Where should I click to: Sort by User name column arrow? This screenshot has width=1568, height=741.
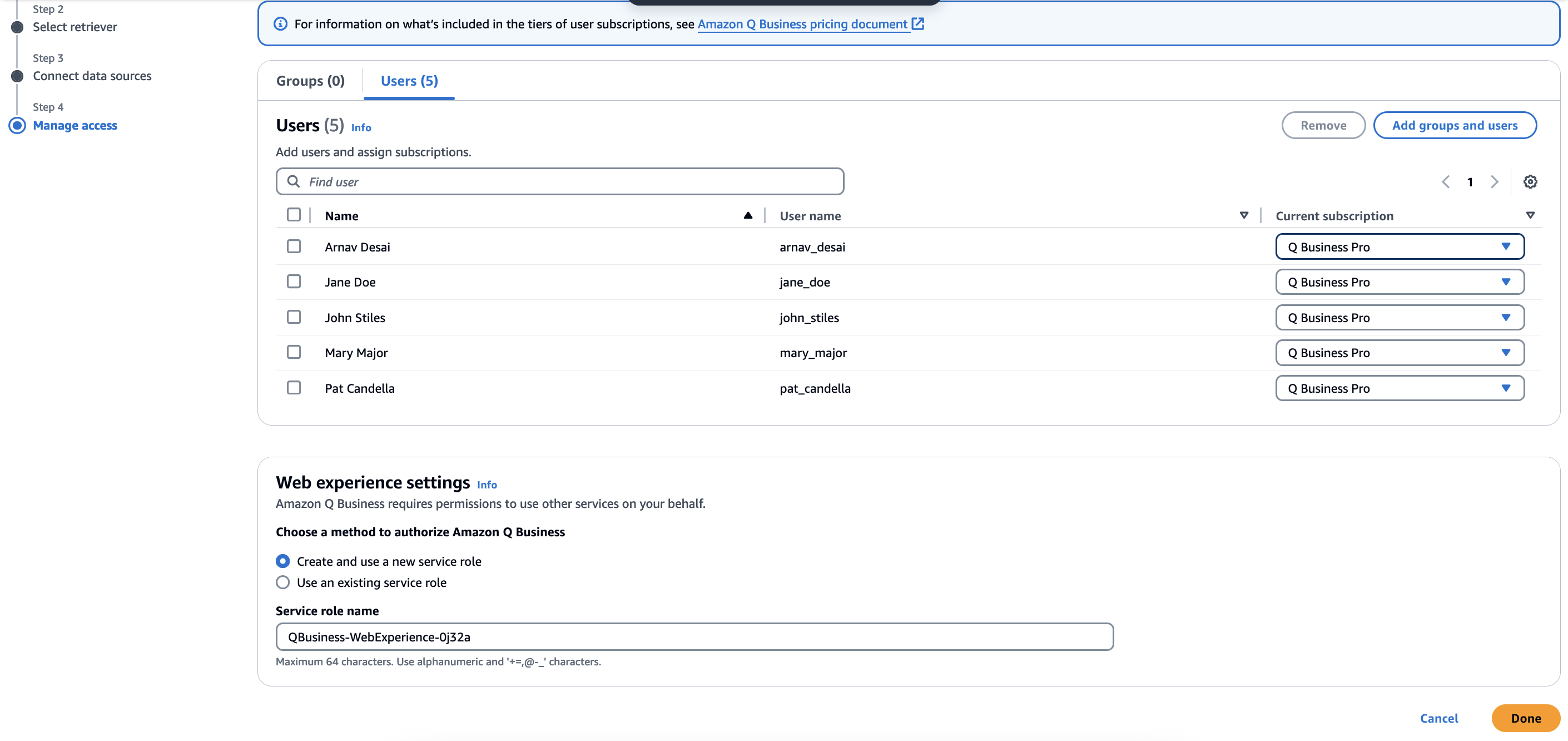(1244, 215)
